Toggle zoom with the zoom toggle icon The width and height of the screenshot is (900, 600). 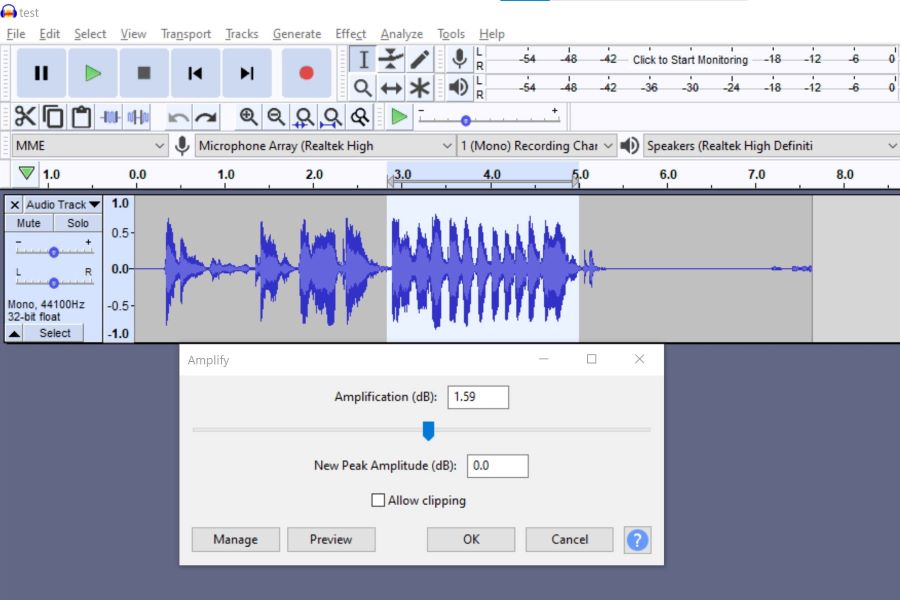[360, 117]
